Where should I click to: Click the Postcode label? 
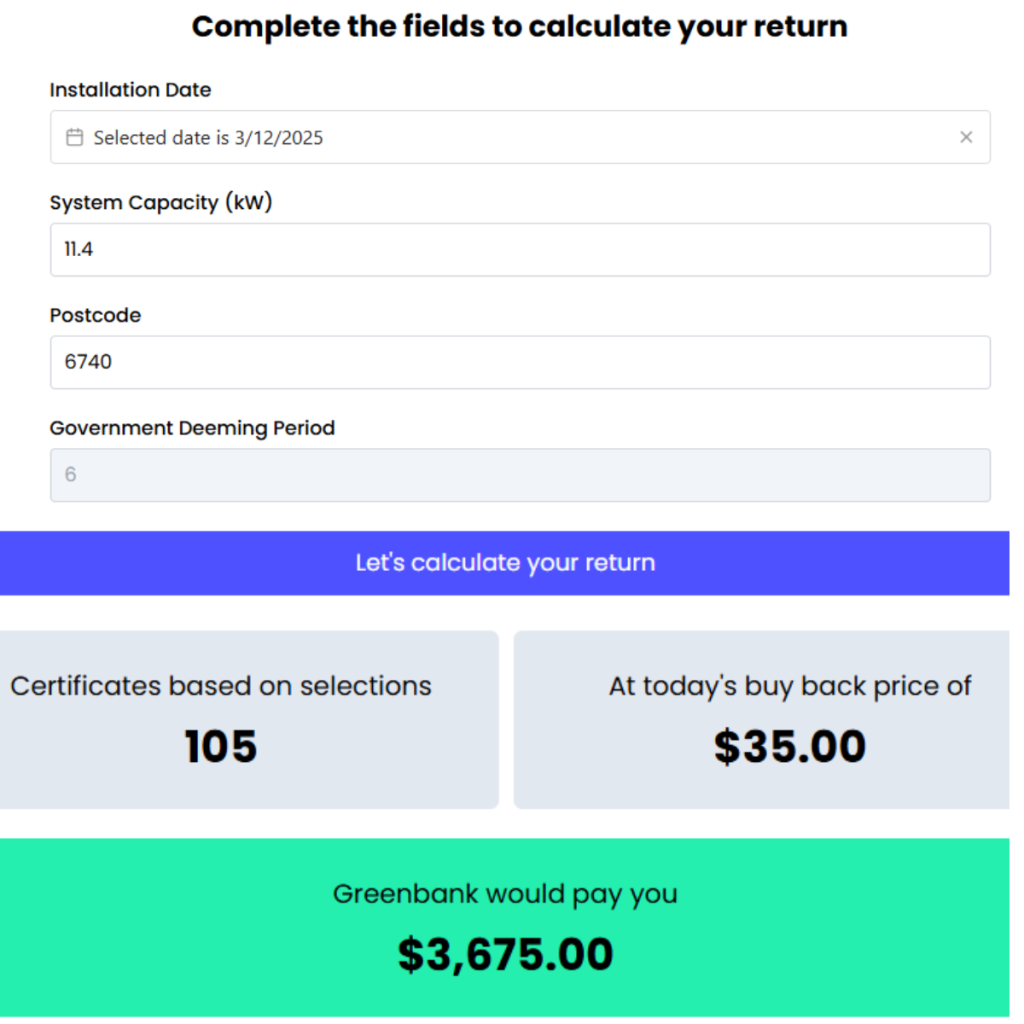coord(95,315)
